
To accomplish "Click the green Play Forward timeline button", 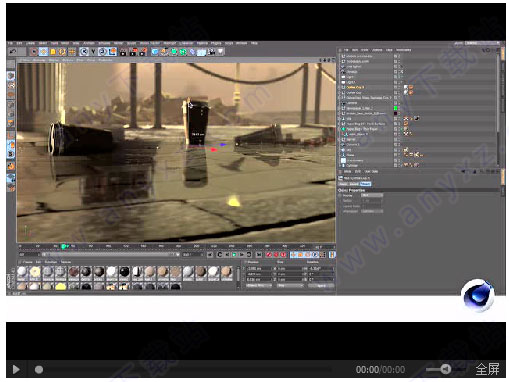I will click(x=234, y=255).
